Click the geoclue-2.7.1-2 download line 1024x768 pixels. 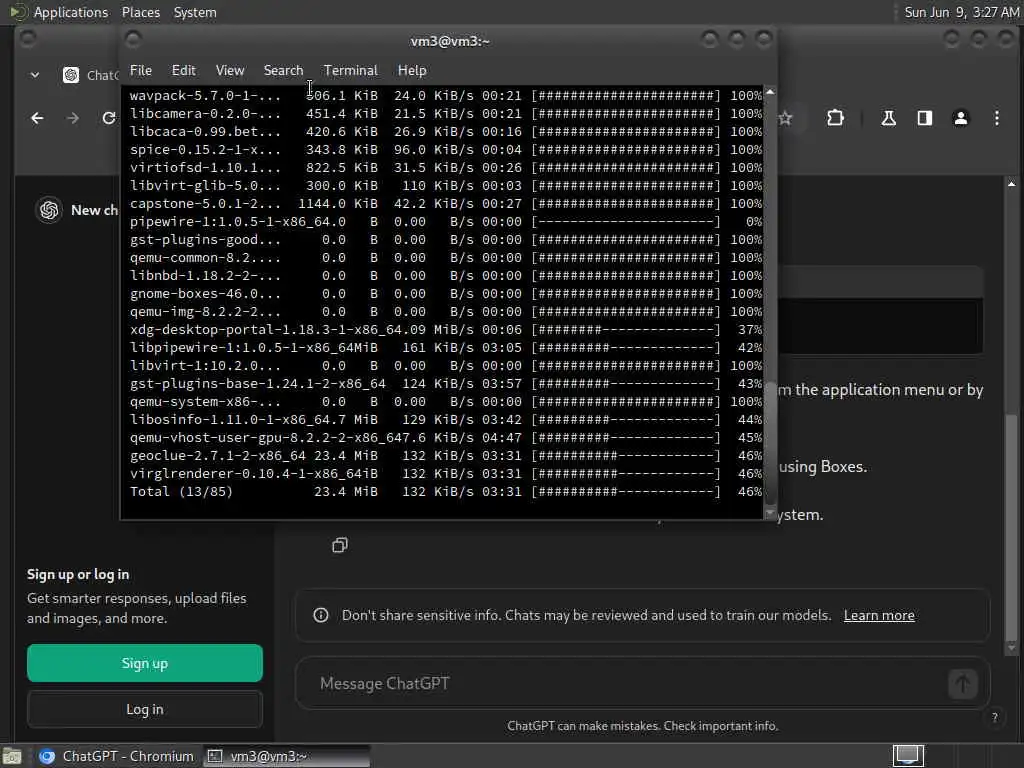pos(445,456)
